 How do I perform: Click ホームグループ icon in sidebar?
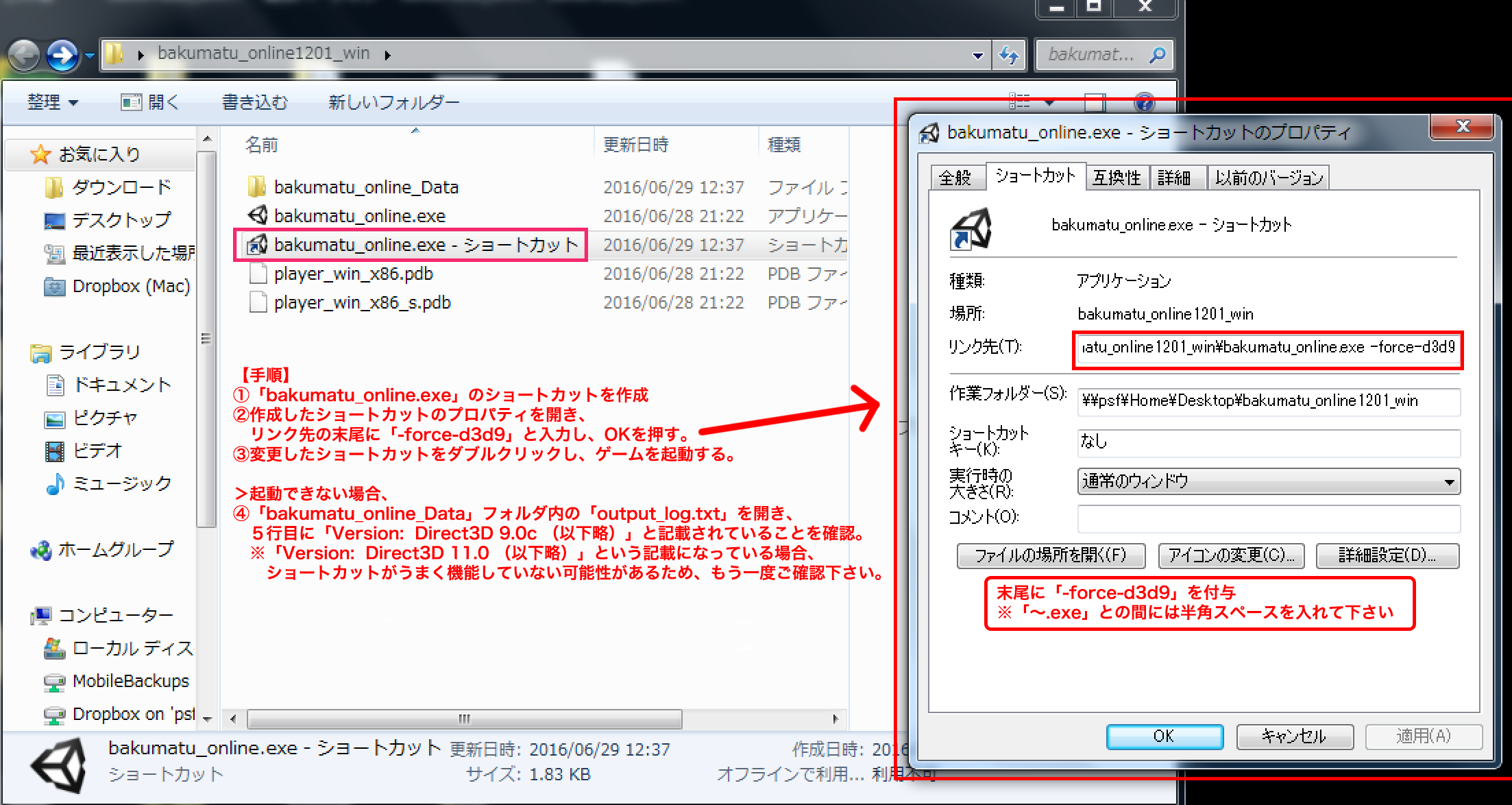[40, 550]
